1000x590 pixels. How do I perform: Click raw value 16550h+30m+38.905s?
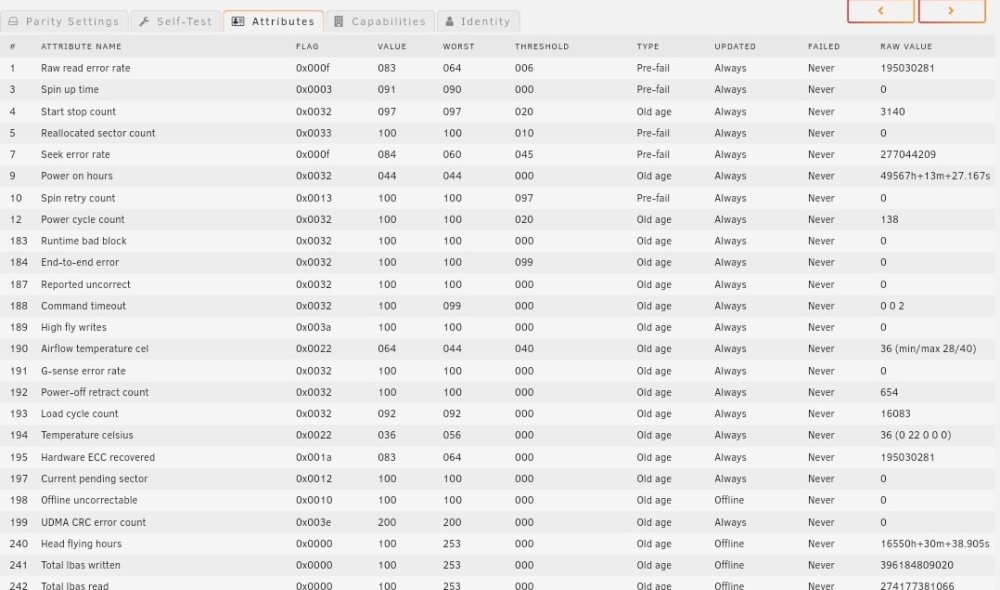pos(935,544)
